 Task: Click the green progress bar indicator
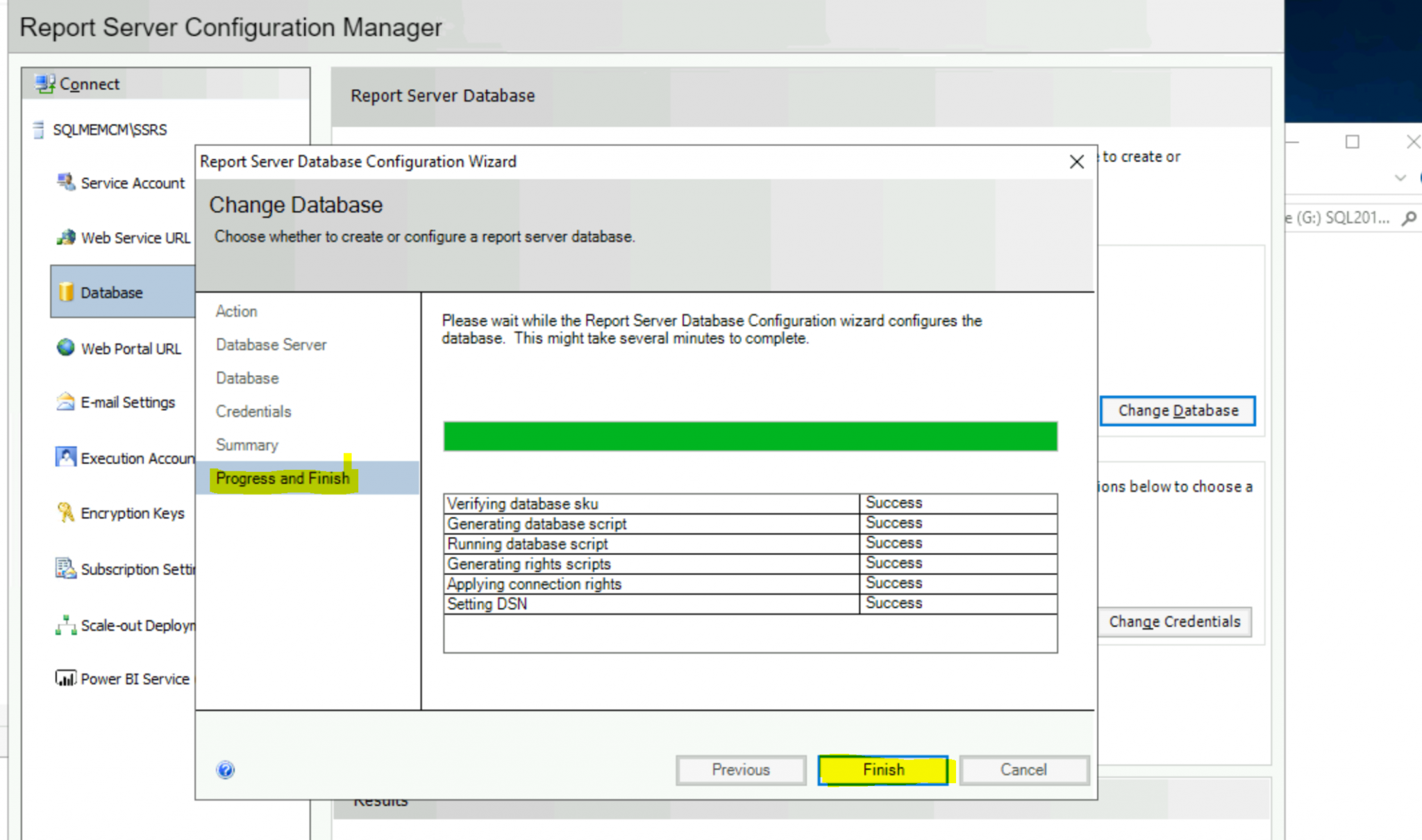pos(750,435)
